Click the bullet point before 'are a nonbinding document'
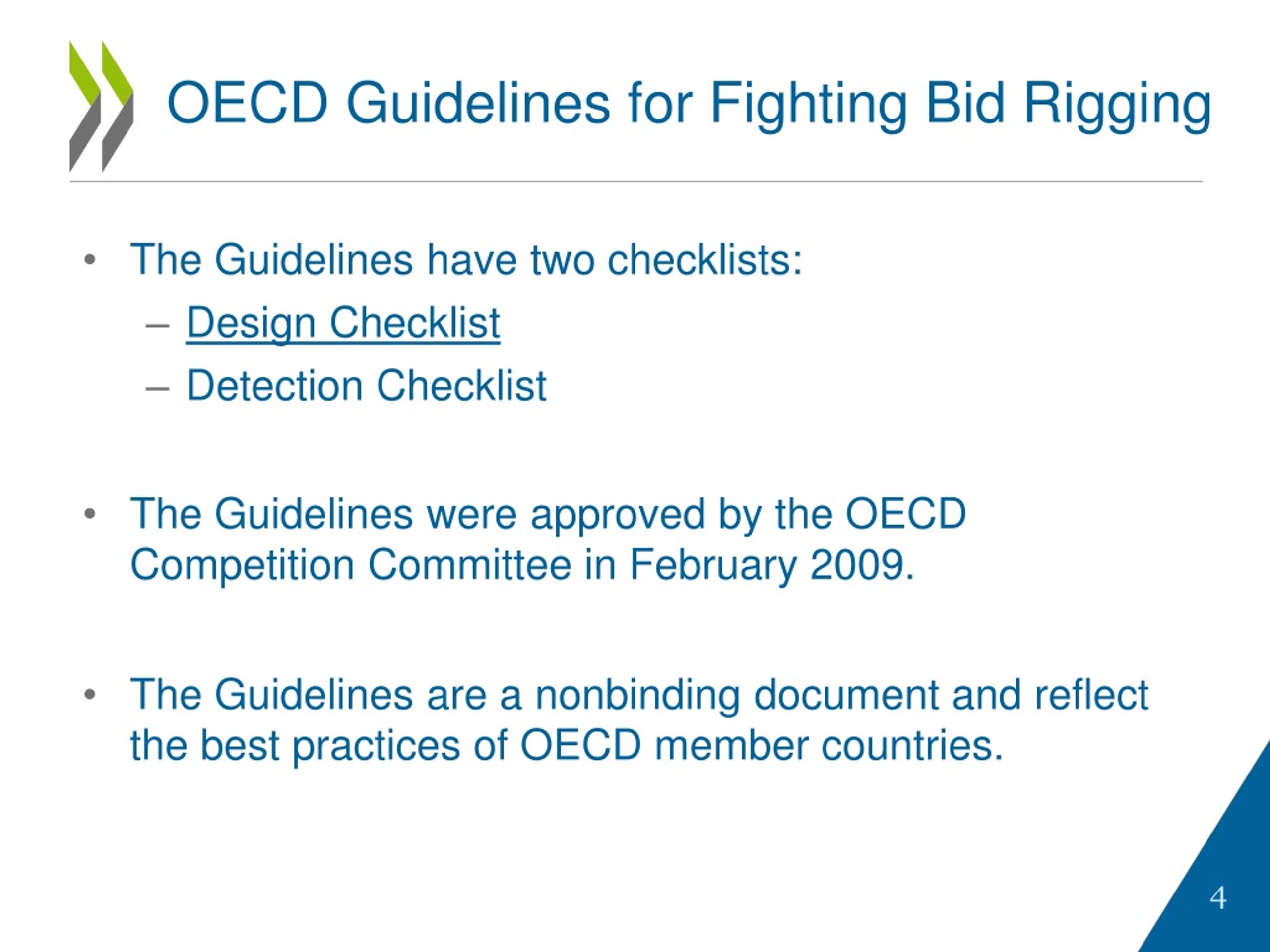This screenshot has width=1270, height=952. (x=90, y=695)
